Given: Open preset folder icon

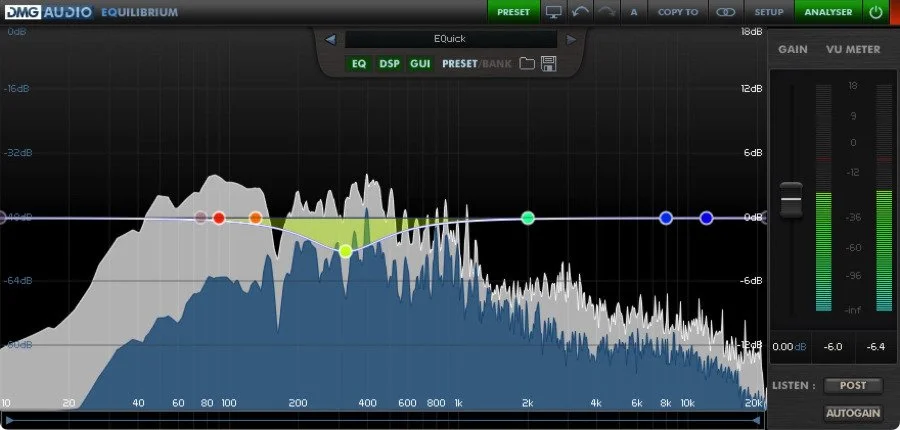Looking at the screenshot, I should 527,64.
